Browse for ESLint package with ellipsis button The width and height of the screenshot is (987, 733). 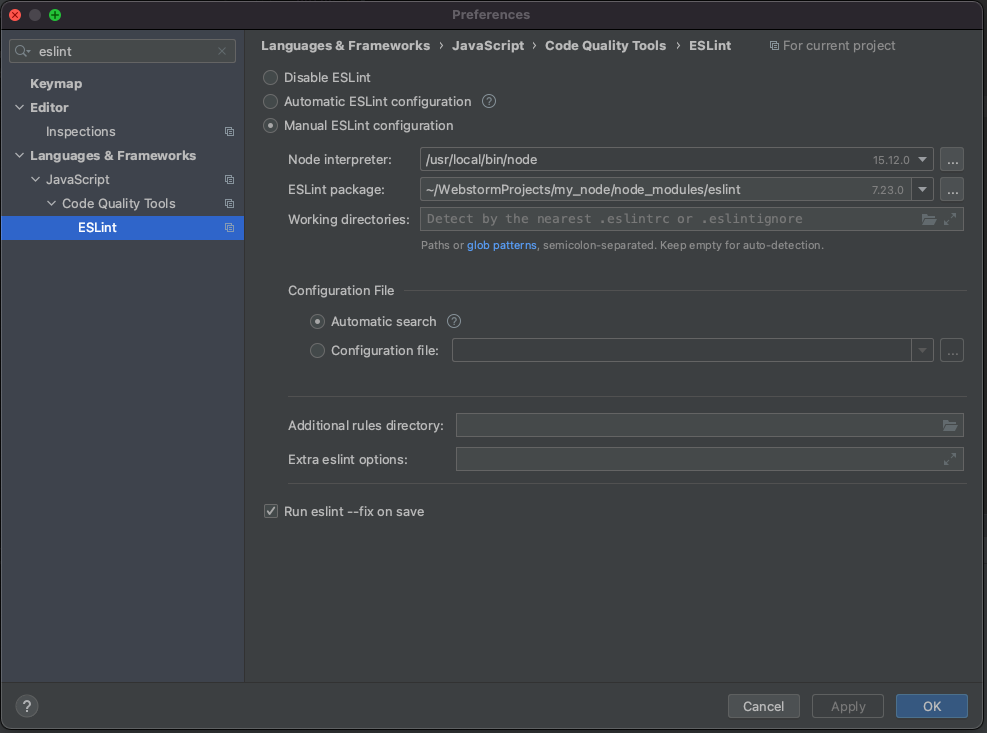952,190
